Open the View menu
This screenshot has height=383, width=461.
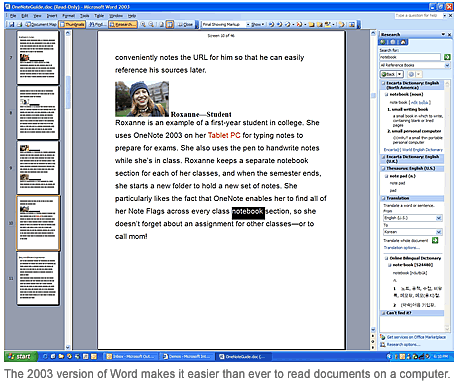(37, 16)
